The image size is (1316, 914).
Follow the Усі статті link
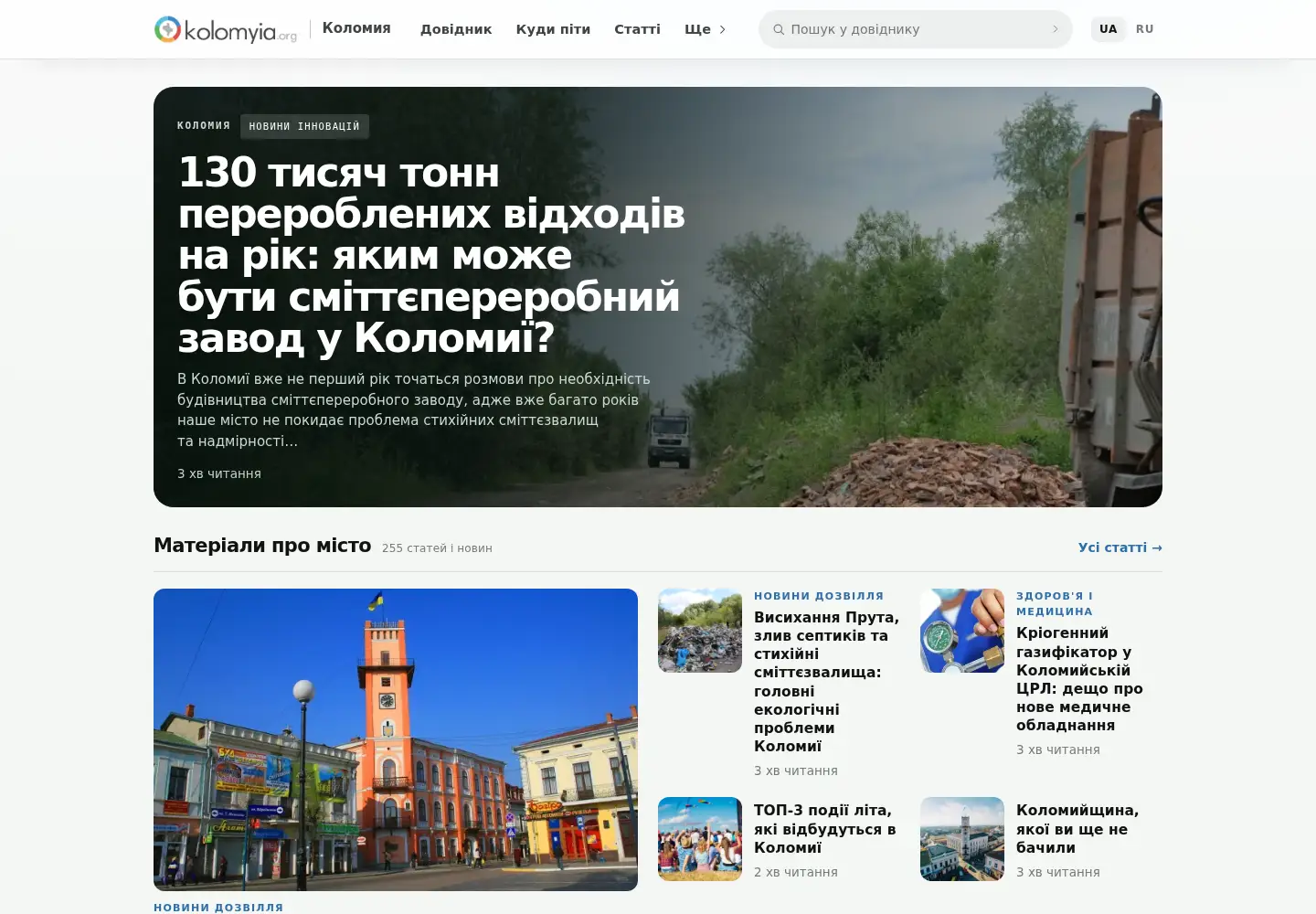point(1120,547)
